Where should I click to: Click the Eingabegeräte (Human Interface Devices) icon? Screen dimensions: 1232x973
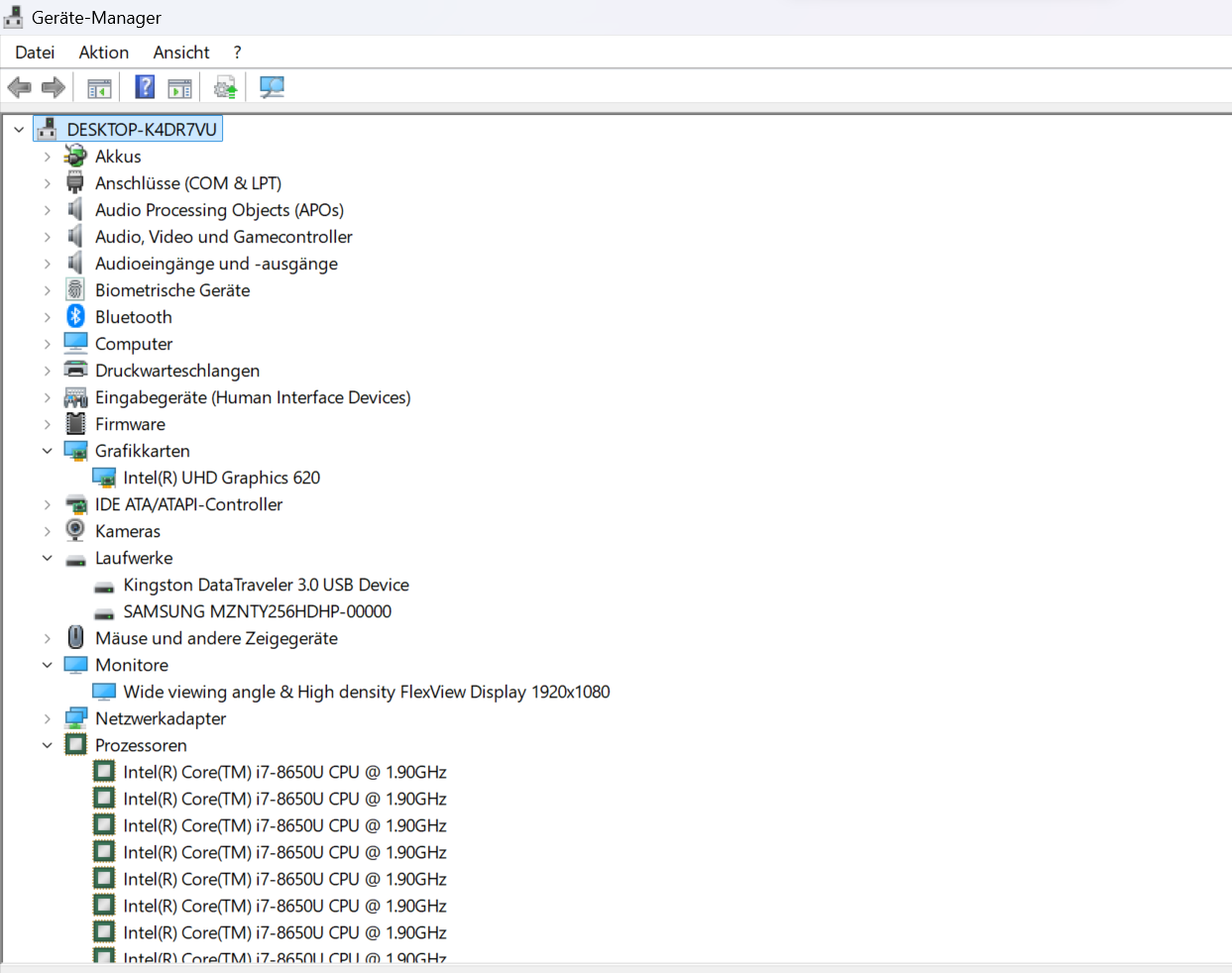coord(75,396)
